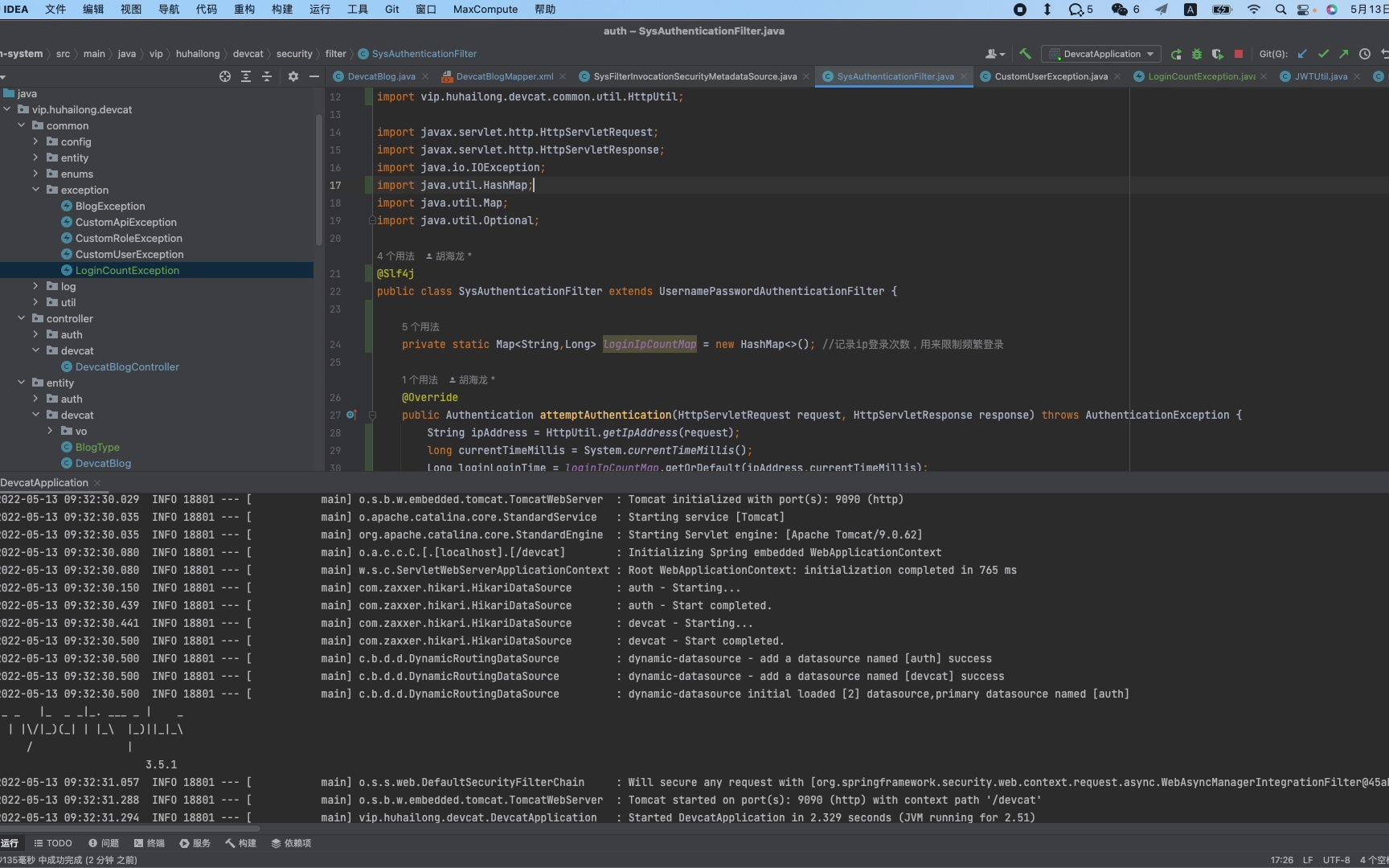The height and width of the screenshot is (868, 1389).
Task: Open the 服务 (Services) tool window
Action: 195,843
